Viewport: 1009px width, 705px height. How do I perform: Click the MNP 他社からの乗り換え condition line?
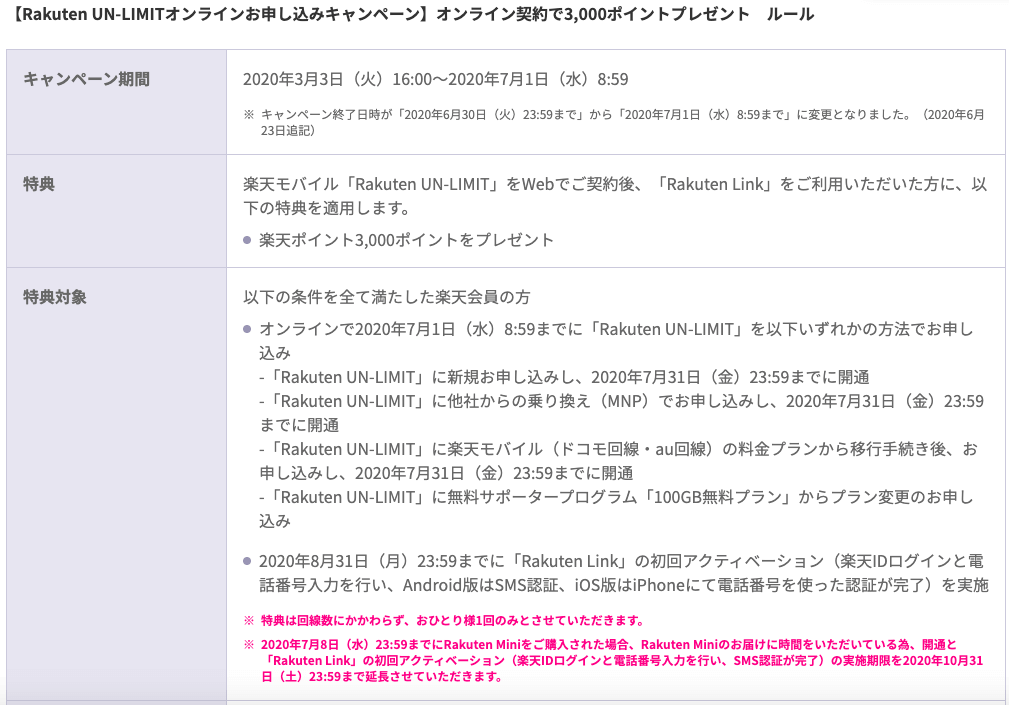click(622, 413)
